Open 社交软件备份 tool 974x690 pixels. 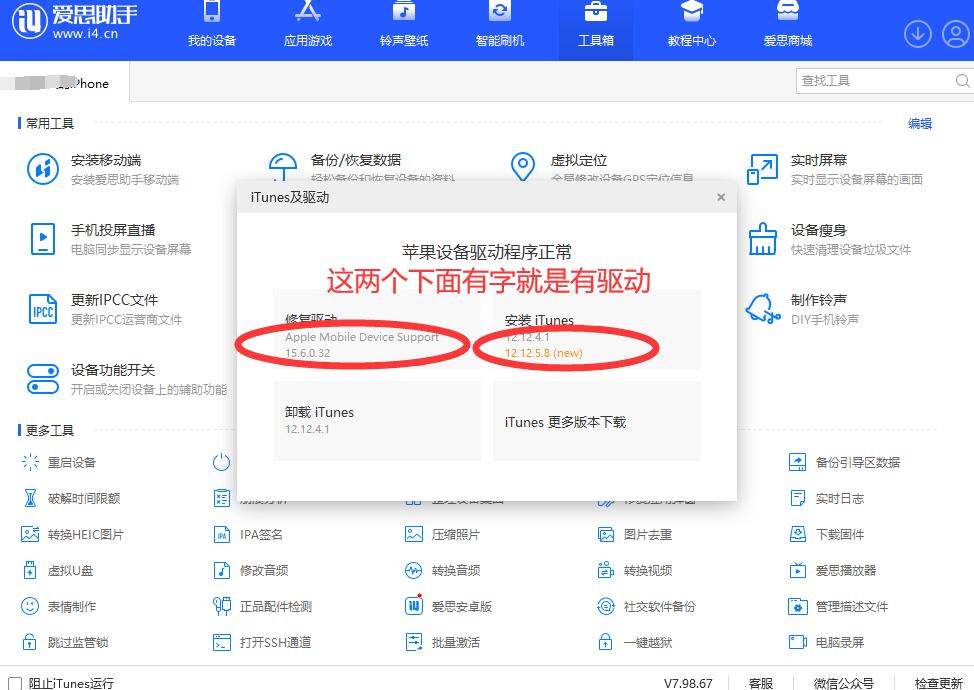(x=646, y=606)
